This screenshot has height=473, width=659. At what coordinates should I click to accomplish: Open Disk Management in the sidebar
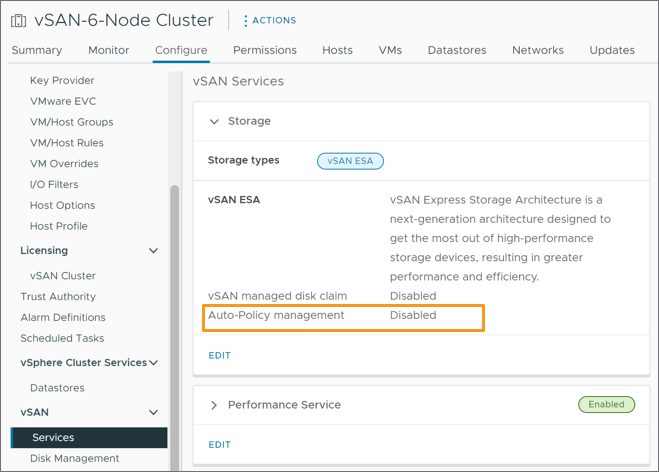tap(74, 459)
